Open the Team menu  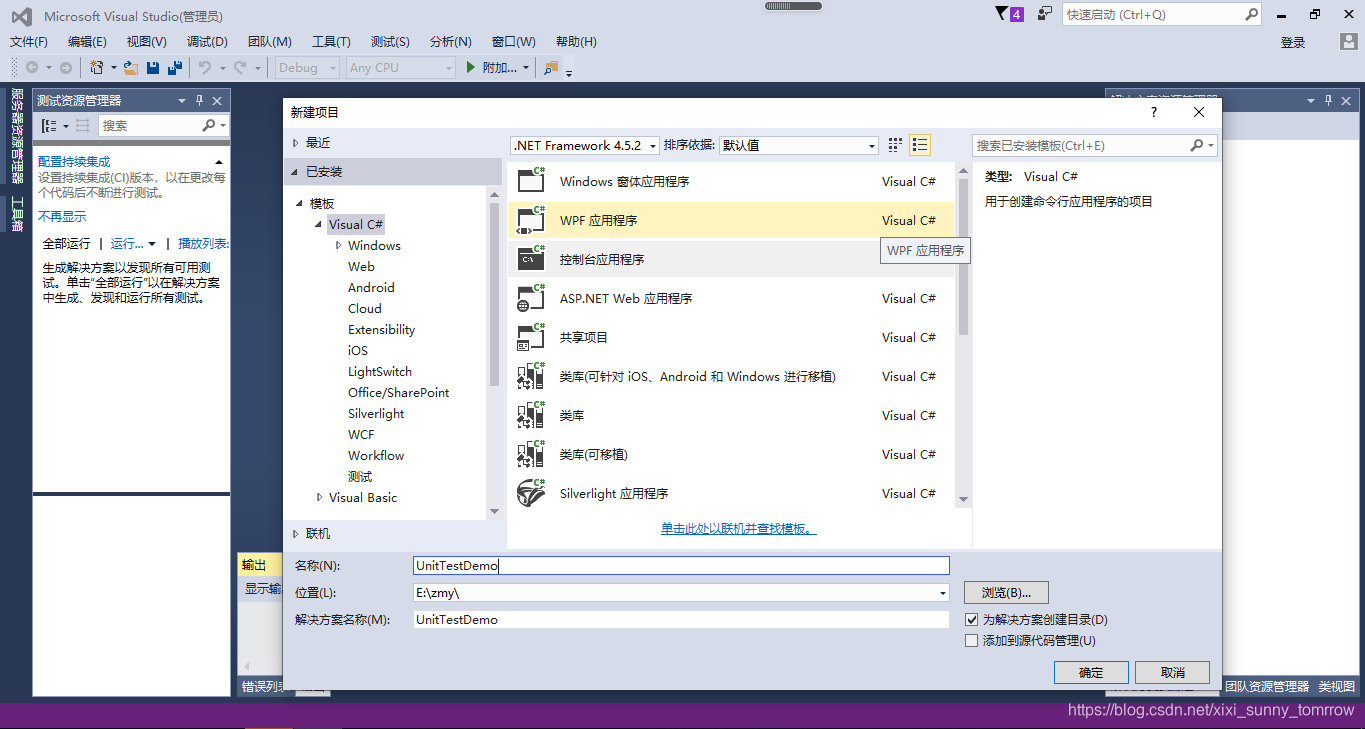pyautogui.click(x=269, y=41)
